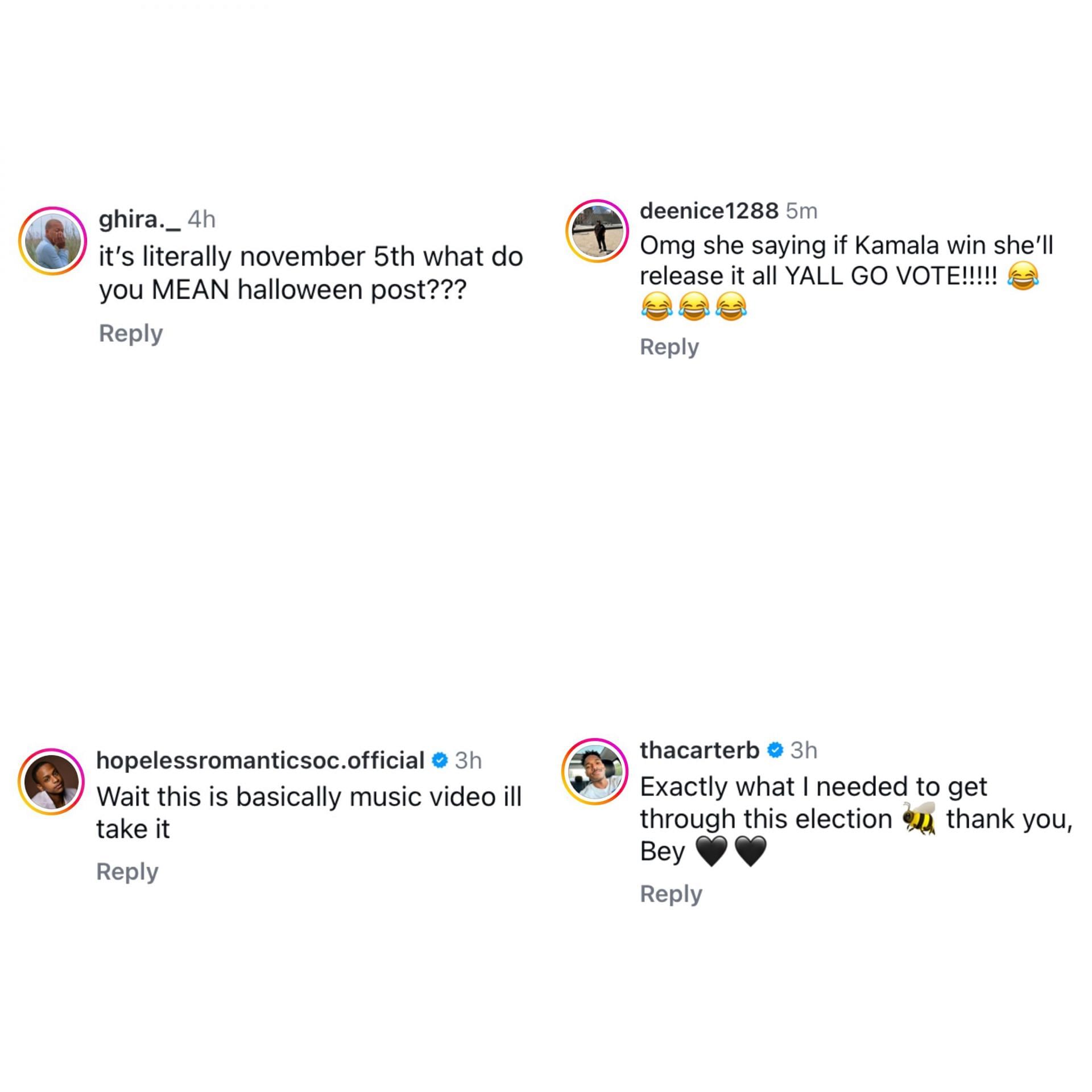Image resolution: width=1092 pixels, height=1092 pixels.
Task: Click the thacarterb username
Action: (x=700, y=750)
